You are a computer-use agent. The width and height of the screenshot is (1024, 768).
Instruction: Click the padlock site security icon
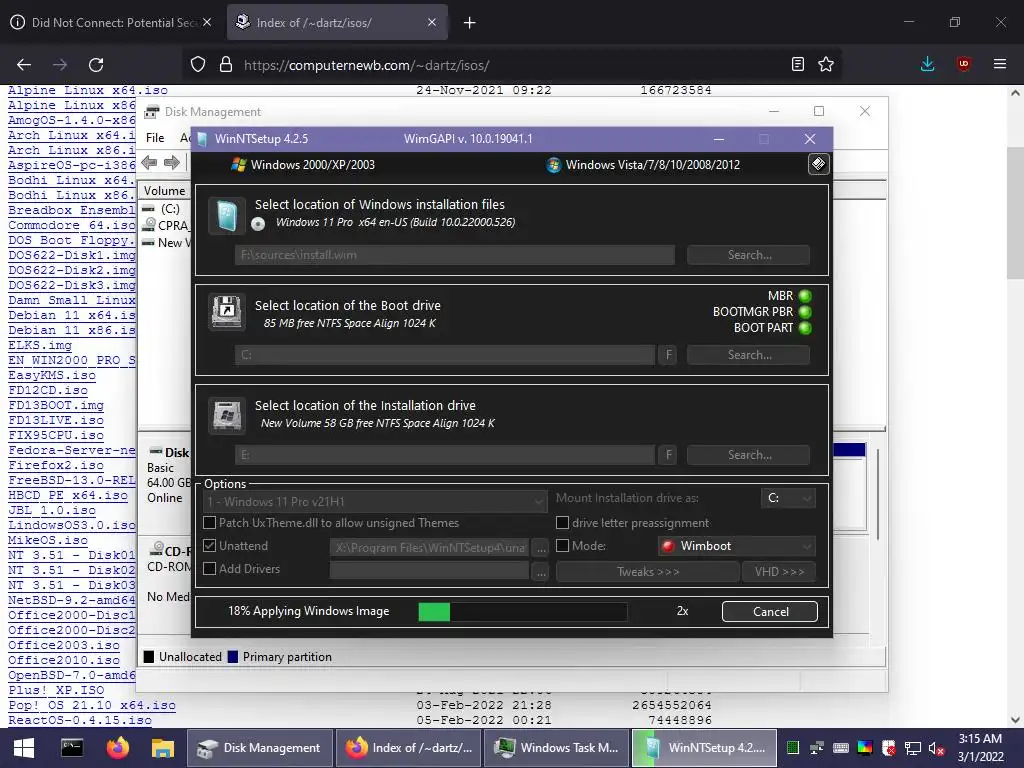(x=226, y=64)
